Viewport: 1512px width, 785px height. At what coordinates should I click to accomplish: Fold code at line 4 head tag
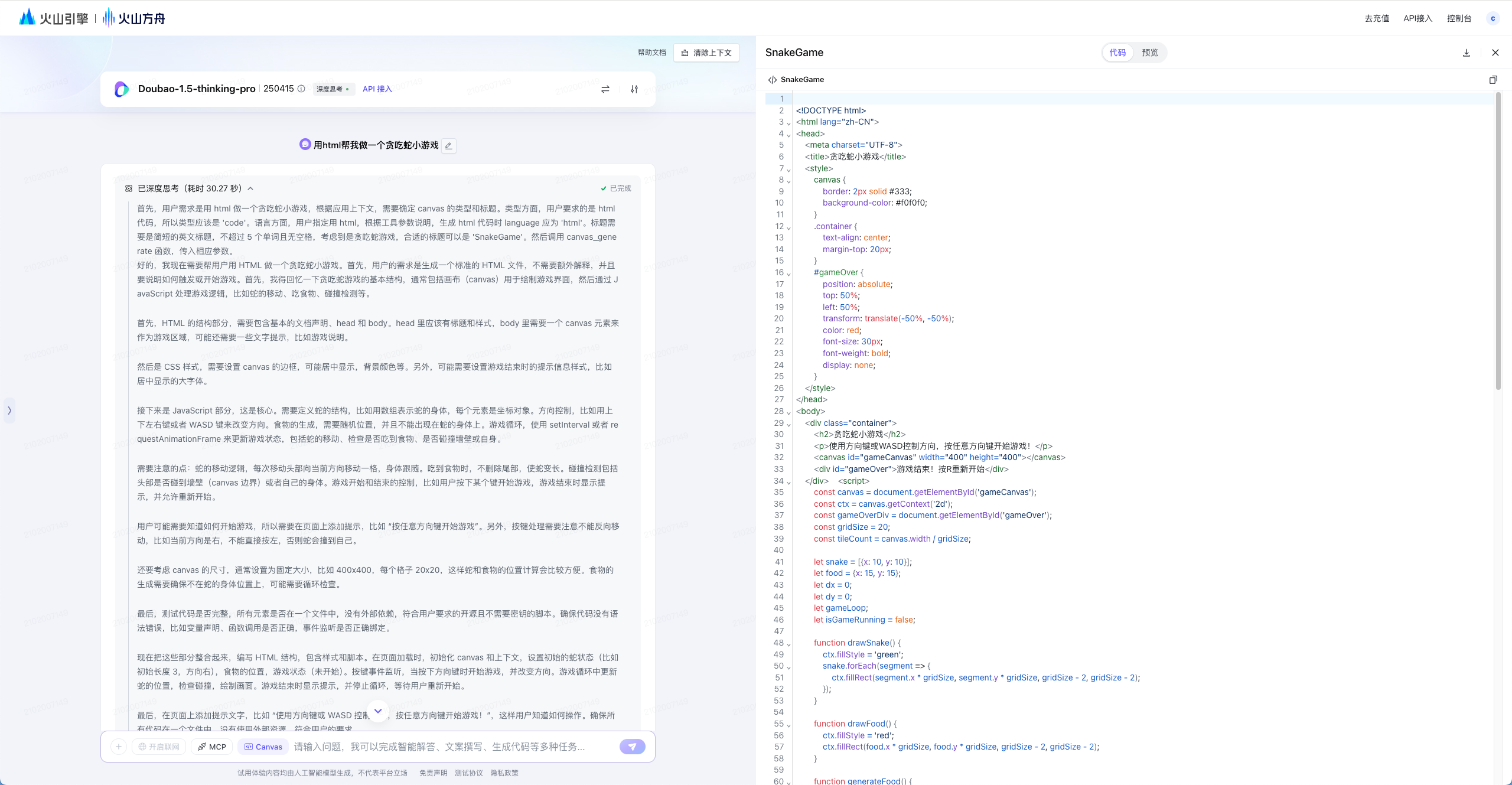pyautogui.click(x=789, y=135)
